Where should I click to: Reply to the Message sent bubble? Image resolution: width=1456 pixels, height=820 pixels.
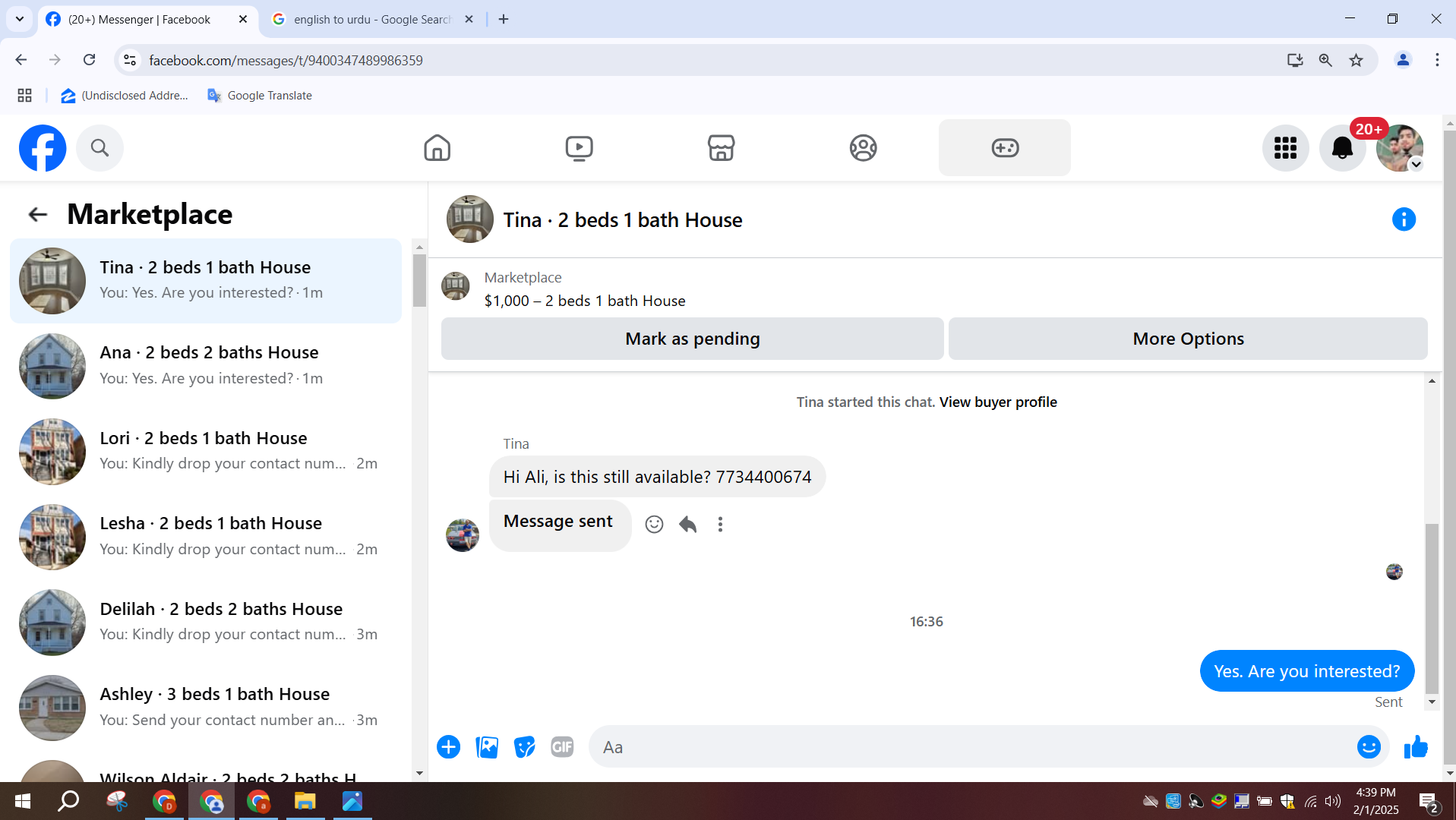pyautogui.click(x=687, y=525)
